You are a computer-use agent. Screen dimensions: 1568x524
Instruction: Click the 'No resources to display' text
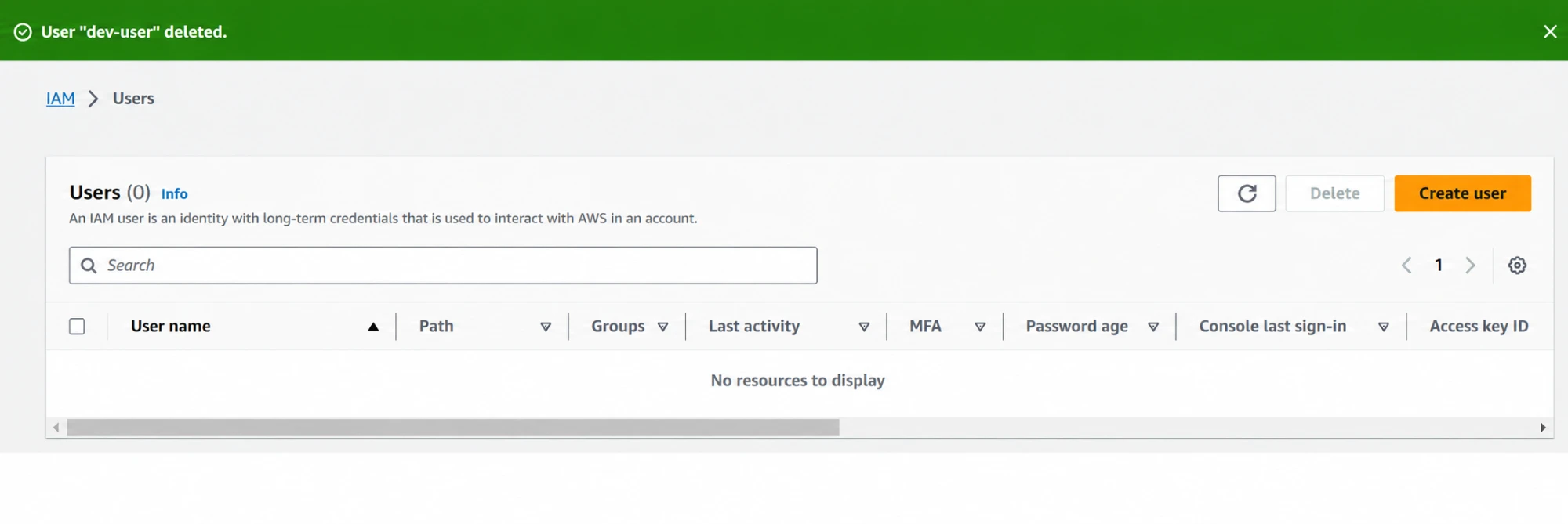coord(797,381)
